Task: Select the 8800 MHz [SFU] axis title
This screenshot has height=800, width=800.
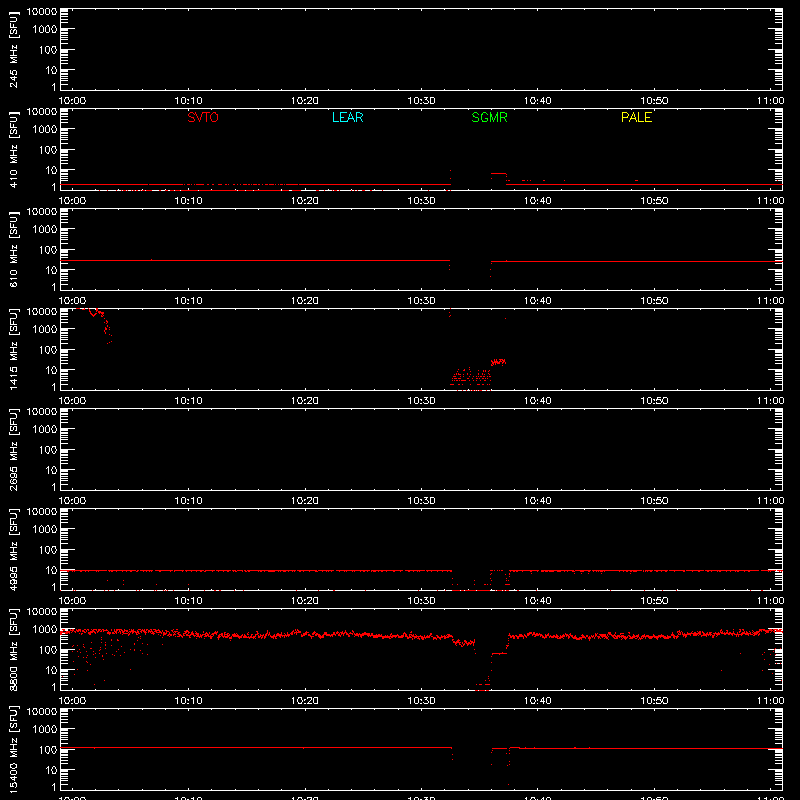Action: pos(13,649)
